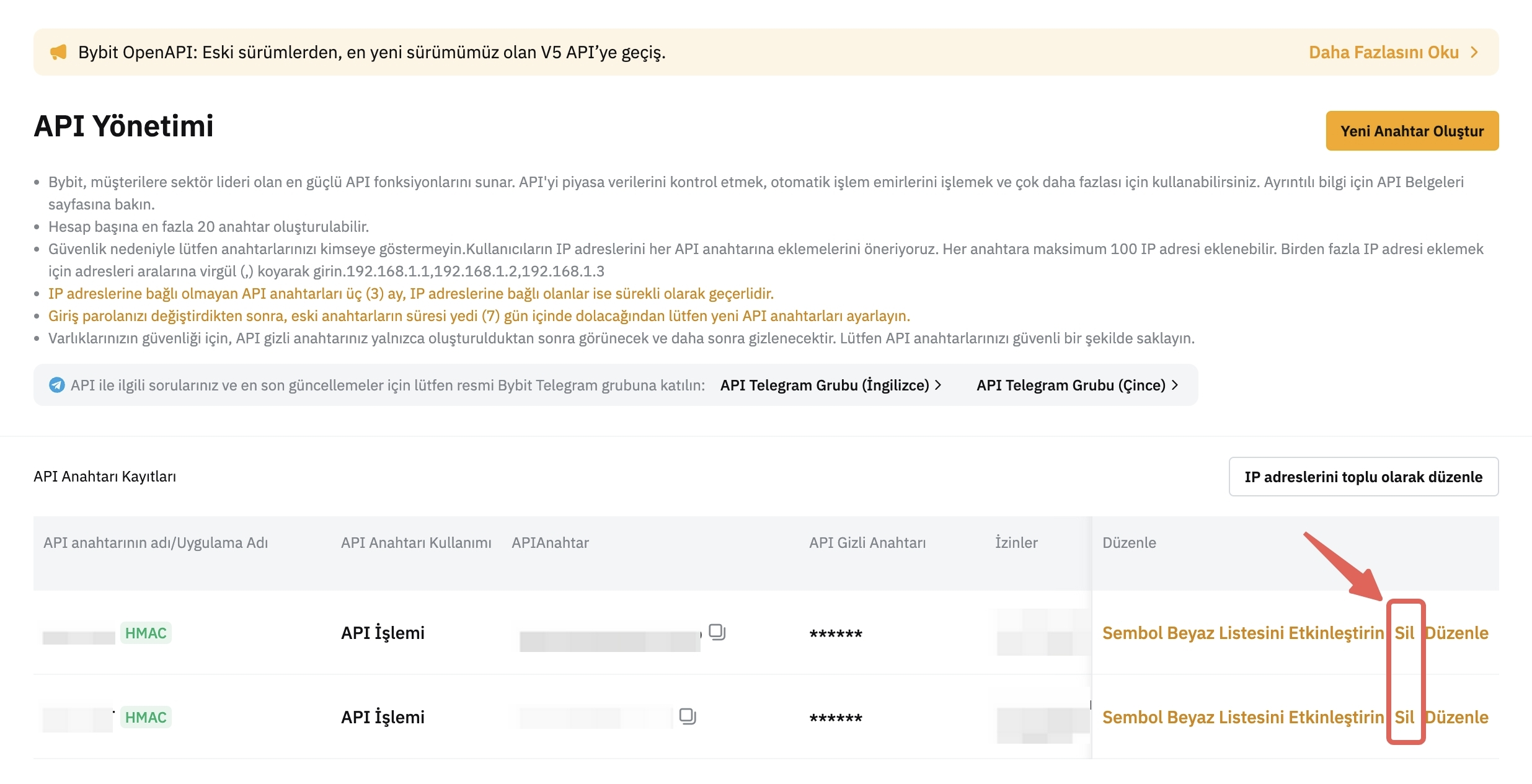Edit the first API key via Düzenle
This screenshot has height=784, width=1532.
1457,633
